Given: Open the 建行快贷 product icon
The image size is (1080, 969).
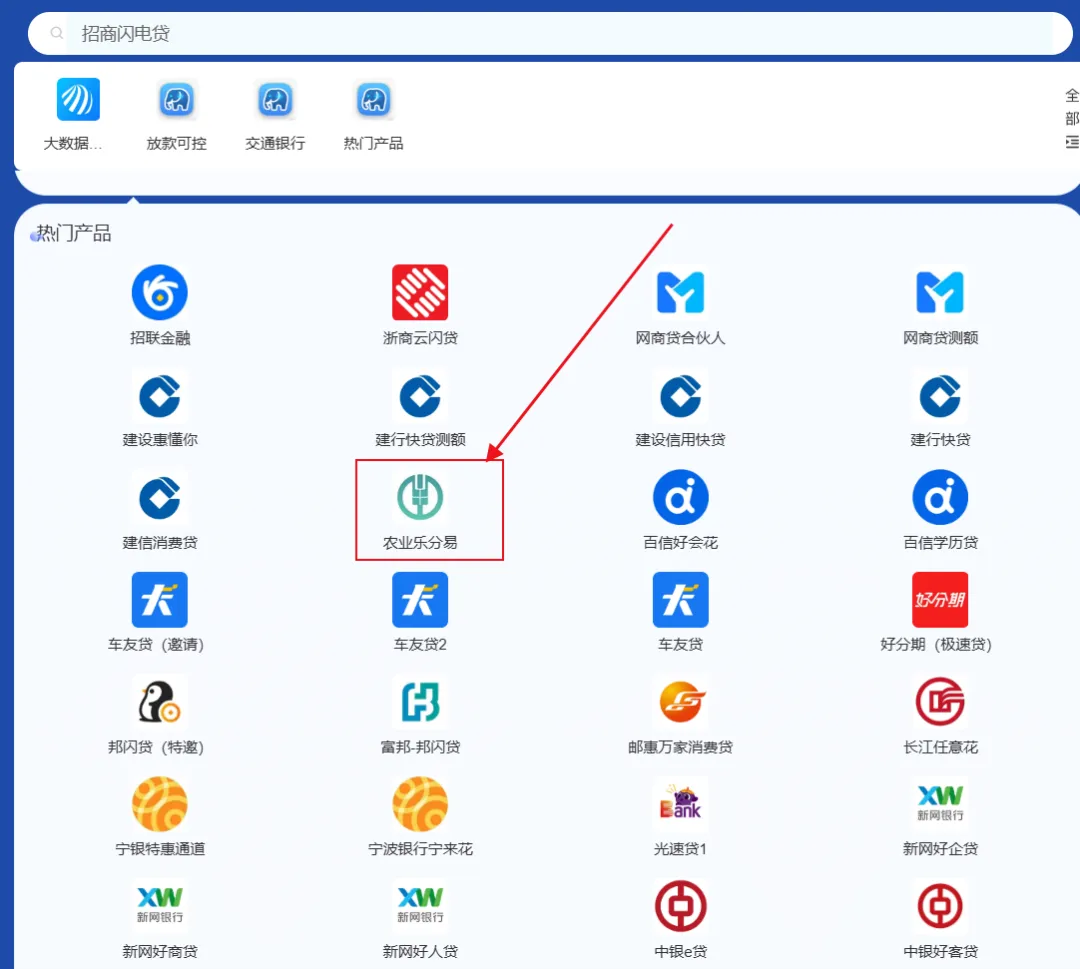Looking at the screenshot, I should pos(940,396).
